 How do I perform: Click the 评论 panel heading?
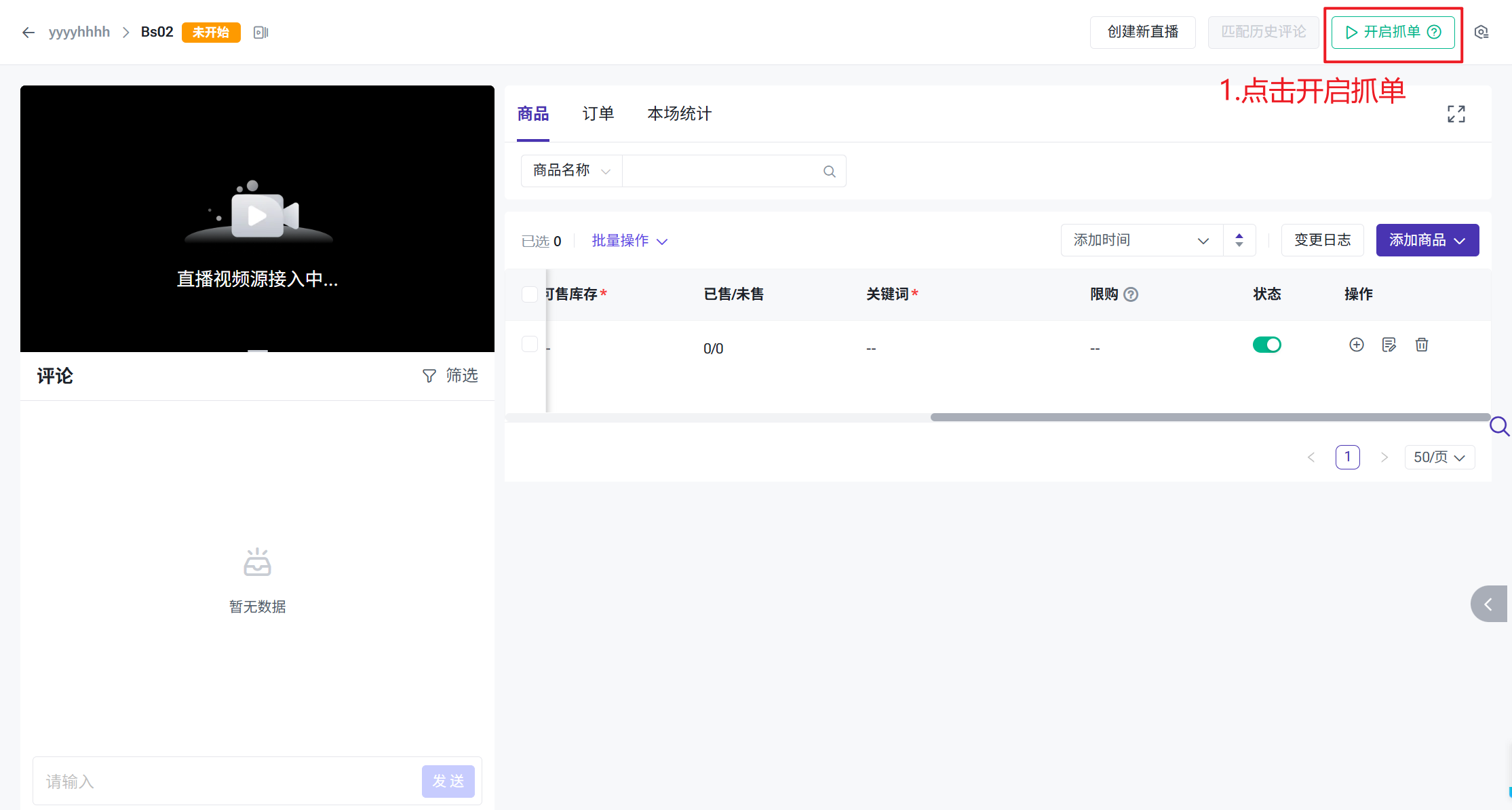click(x=55, y=376)
